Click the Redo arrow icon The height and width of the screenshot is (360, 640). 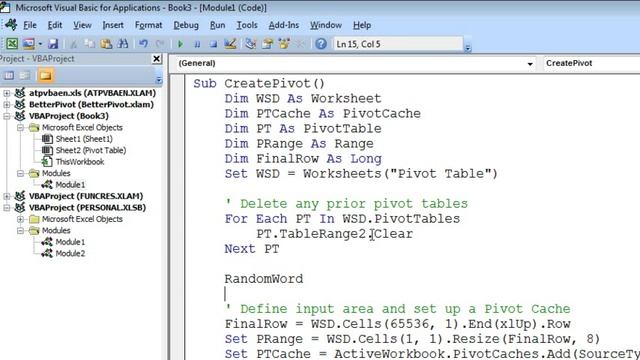pos(160,44)
